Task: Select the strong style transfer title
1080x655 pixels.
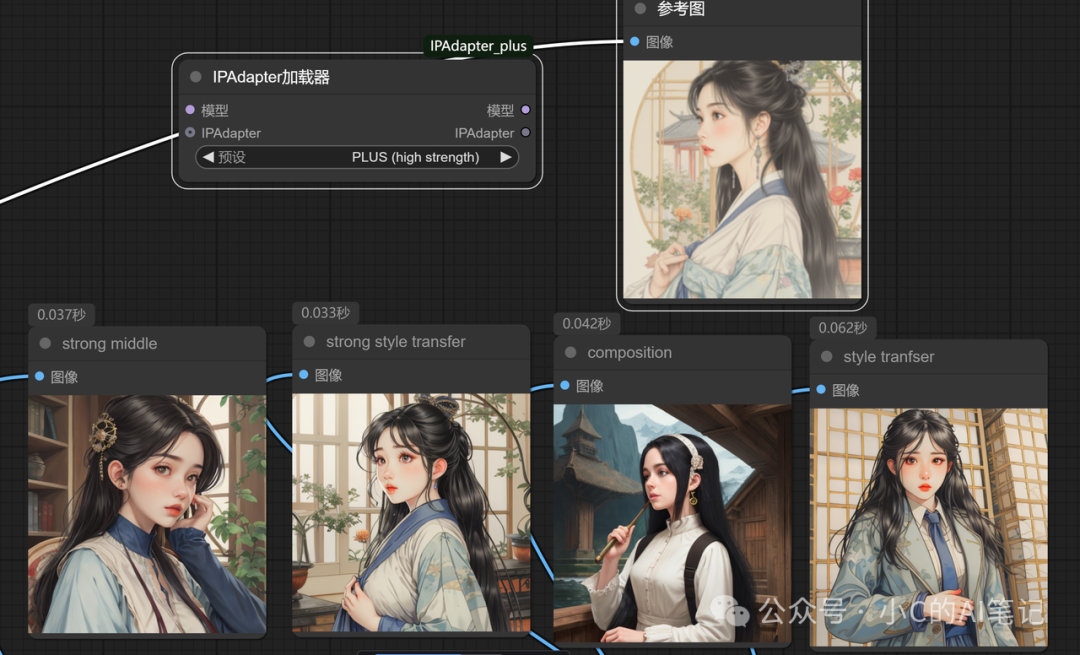Action: (x=395, y=342)
